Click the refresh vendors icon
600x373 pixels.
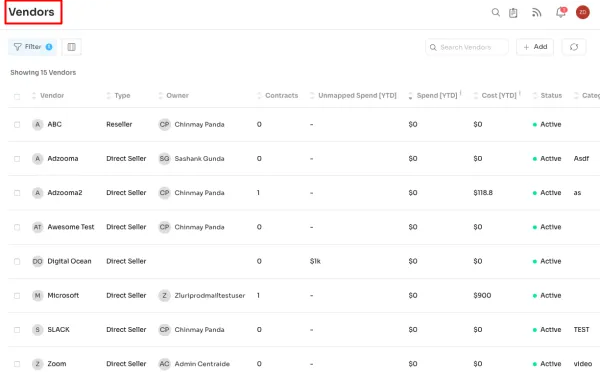coord(574,47)
